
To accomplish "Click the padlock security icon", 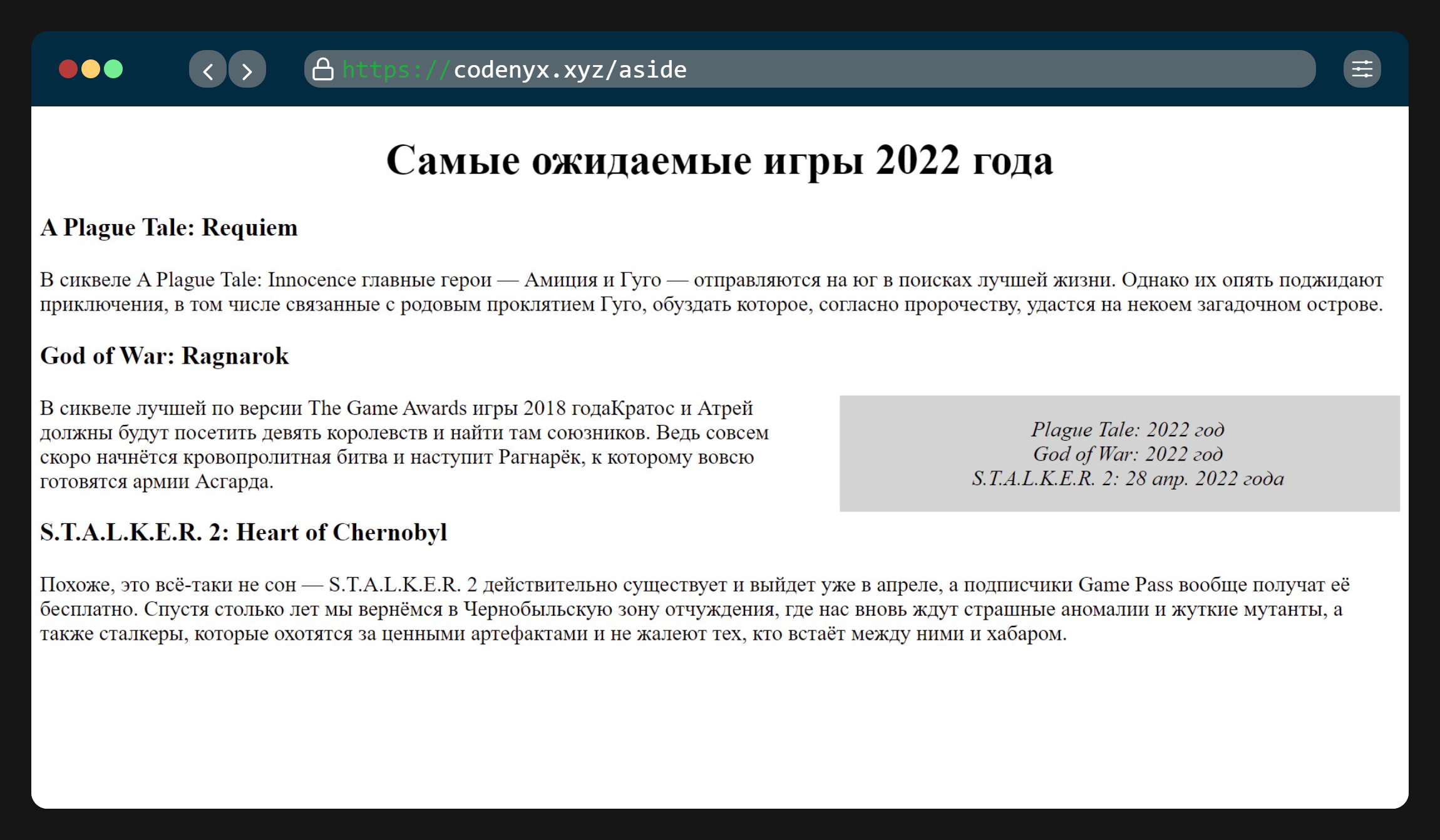I will pos(322,69).
